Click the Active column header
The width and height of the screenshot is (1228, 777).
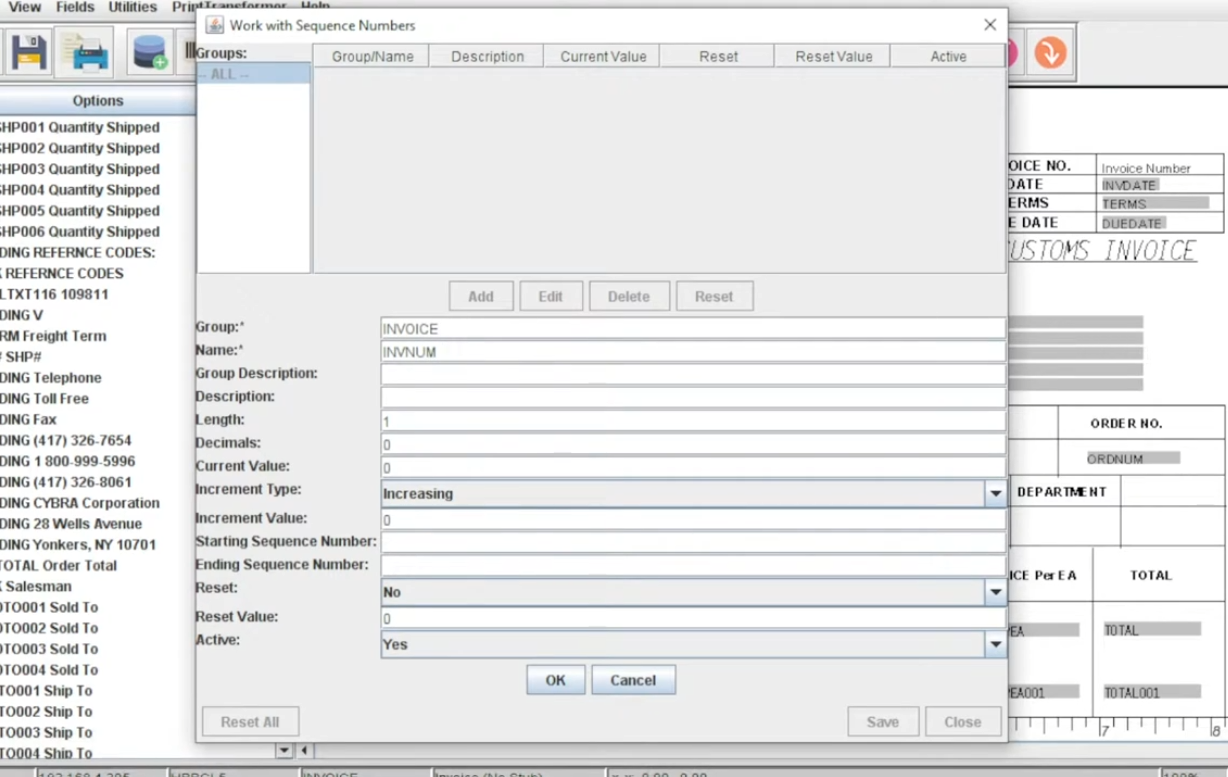948,56
